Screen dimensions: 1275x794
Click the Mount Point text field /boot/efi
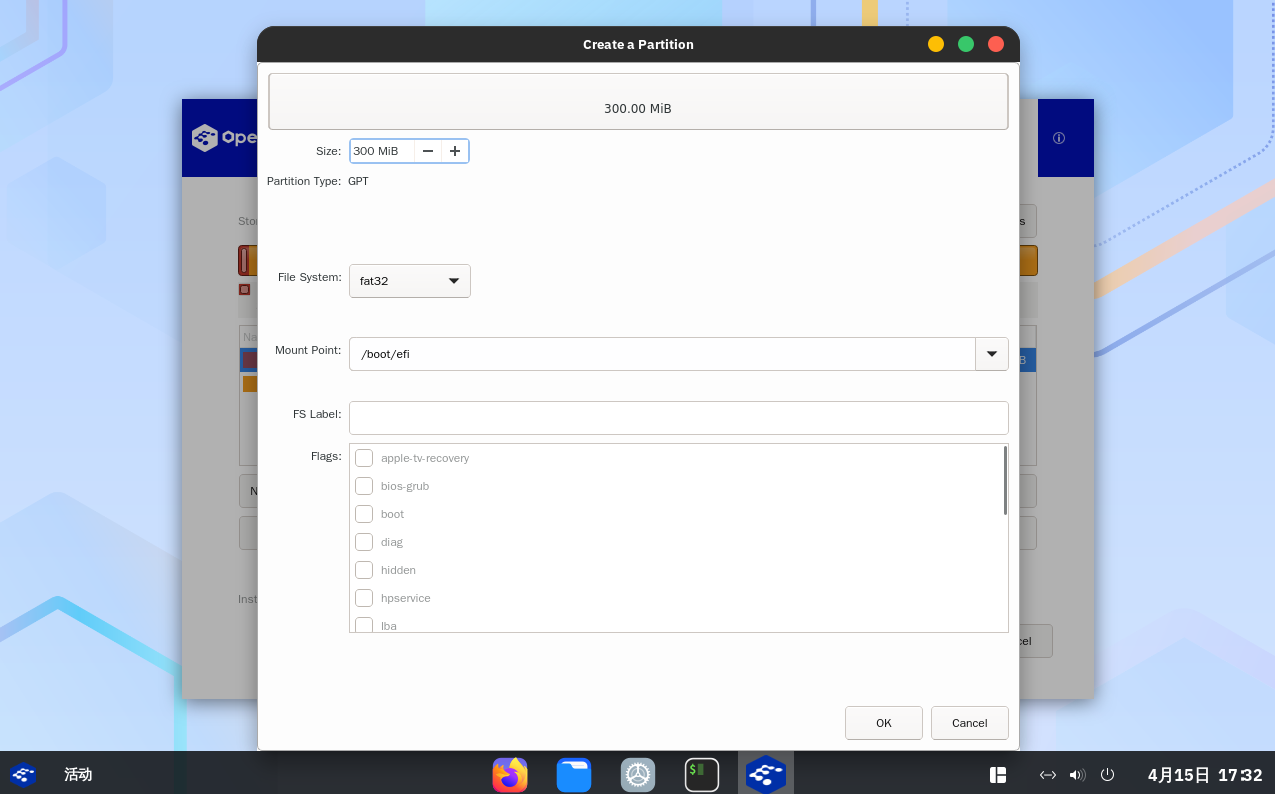[662, 354]
